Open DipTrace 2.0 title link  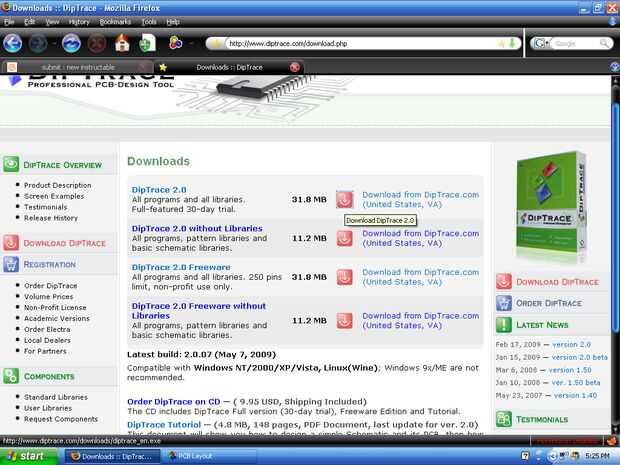pos(159,190)
